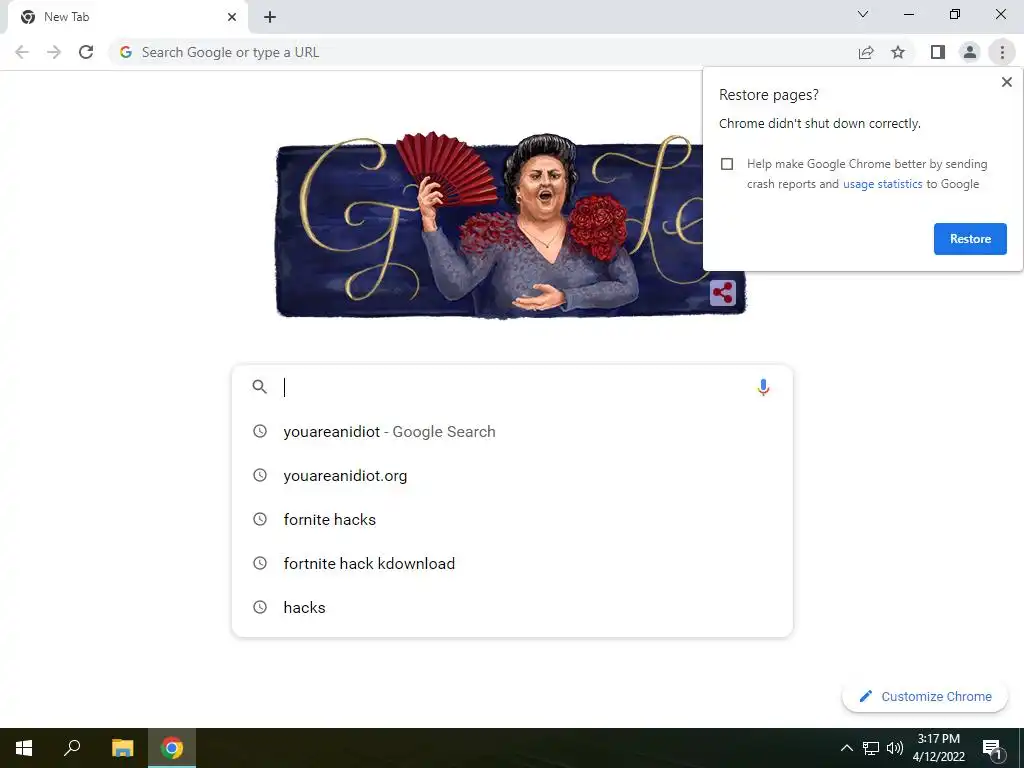The width and height of the screenshot is (1024, 768).
Task: Open Chrome three-dot menu
Action: (x=1002, y=52)
